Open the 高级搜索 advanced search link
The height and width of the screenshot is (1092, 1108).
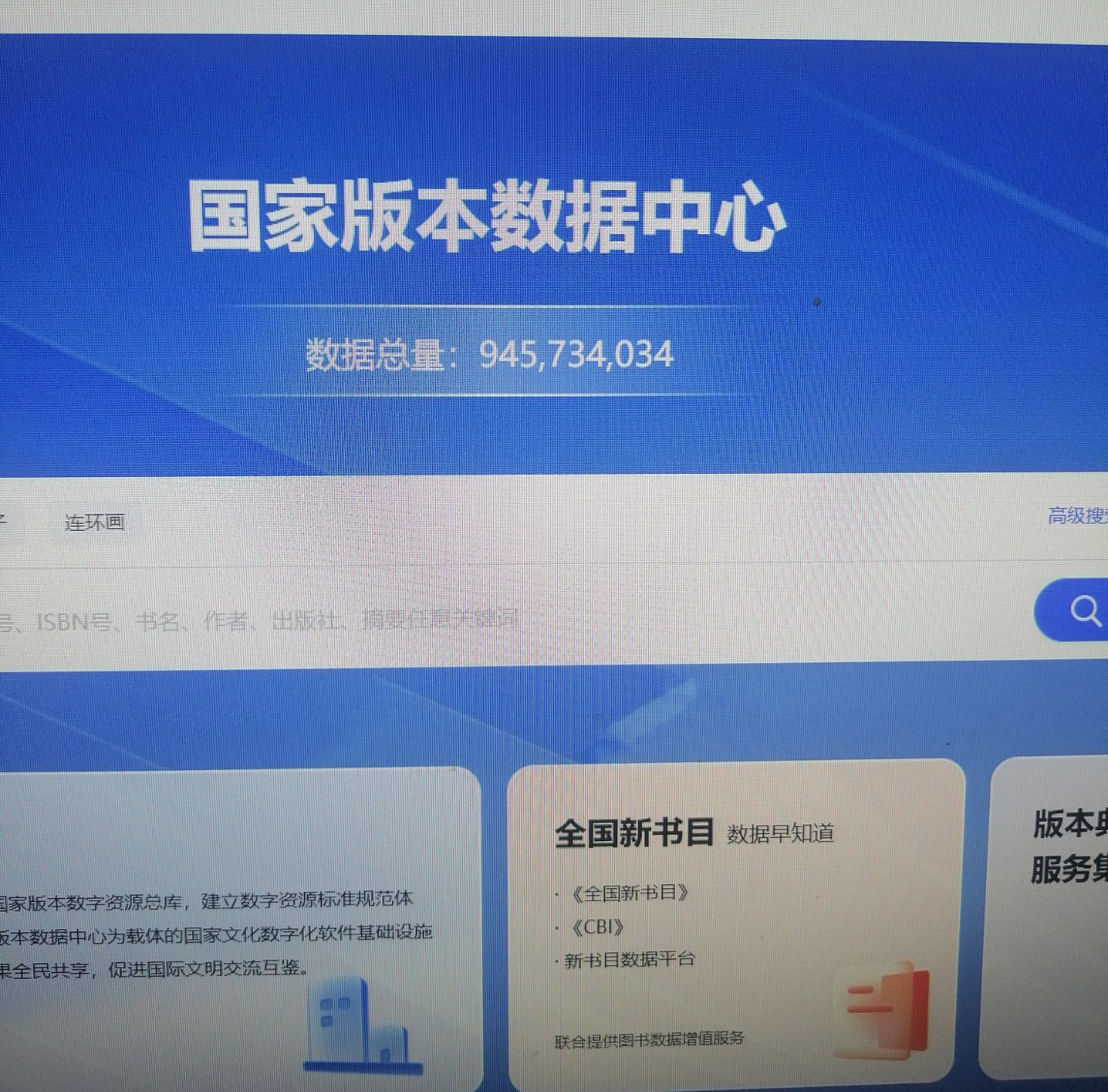(x=1078, y=516)
